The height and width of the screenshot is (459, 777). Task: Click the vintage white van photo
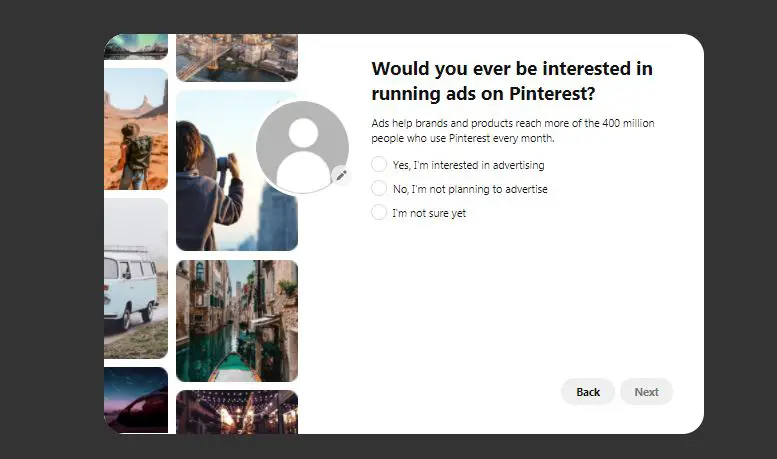click(136, 279)
